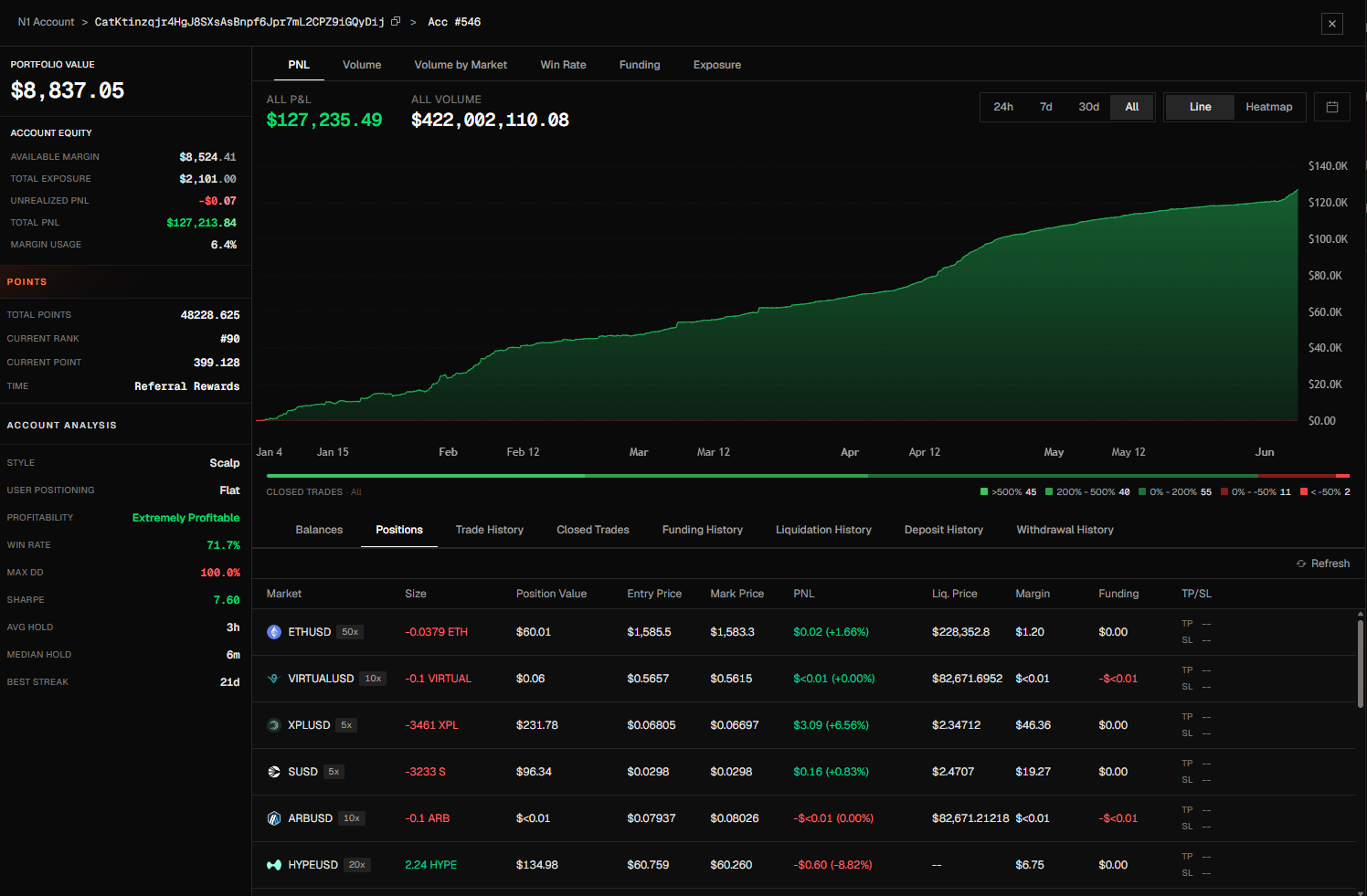This screenshot has height=896, width=1367.
Task: Click the positions table vertical scrollbar
Action: (1361, 664)
